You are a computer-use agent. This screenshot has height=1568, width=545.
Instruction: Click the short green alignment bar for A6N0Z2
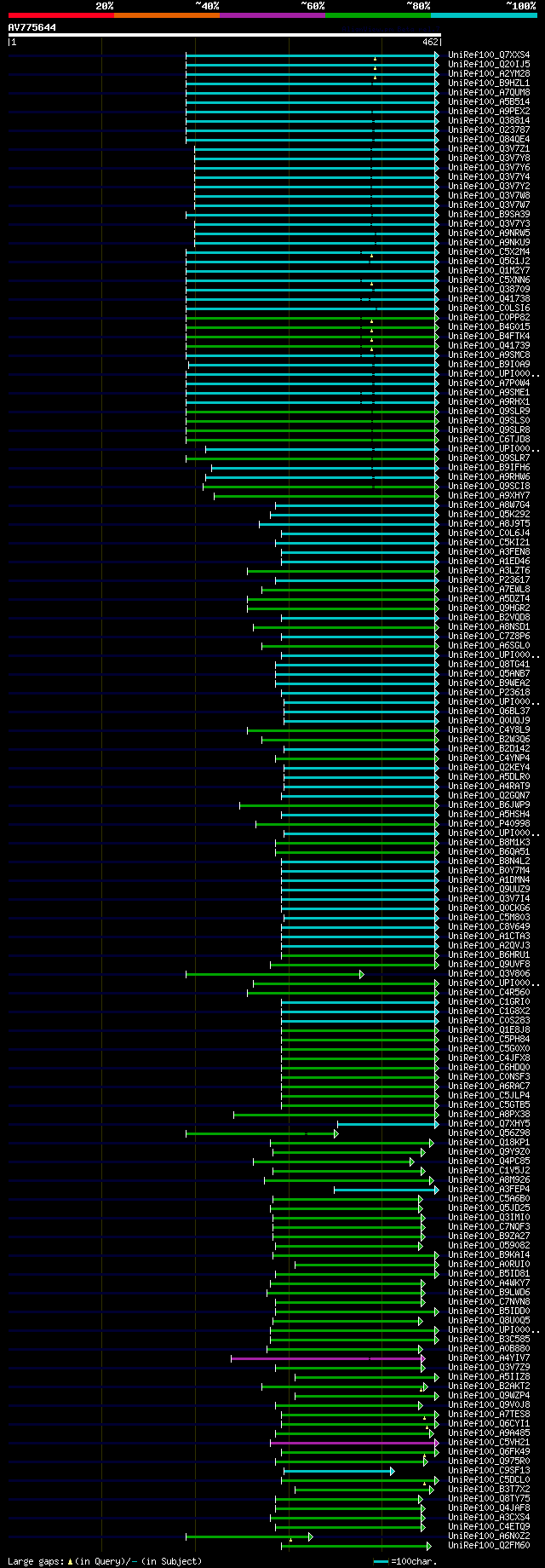tap(249, 1536)
